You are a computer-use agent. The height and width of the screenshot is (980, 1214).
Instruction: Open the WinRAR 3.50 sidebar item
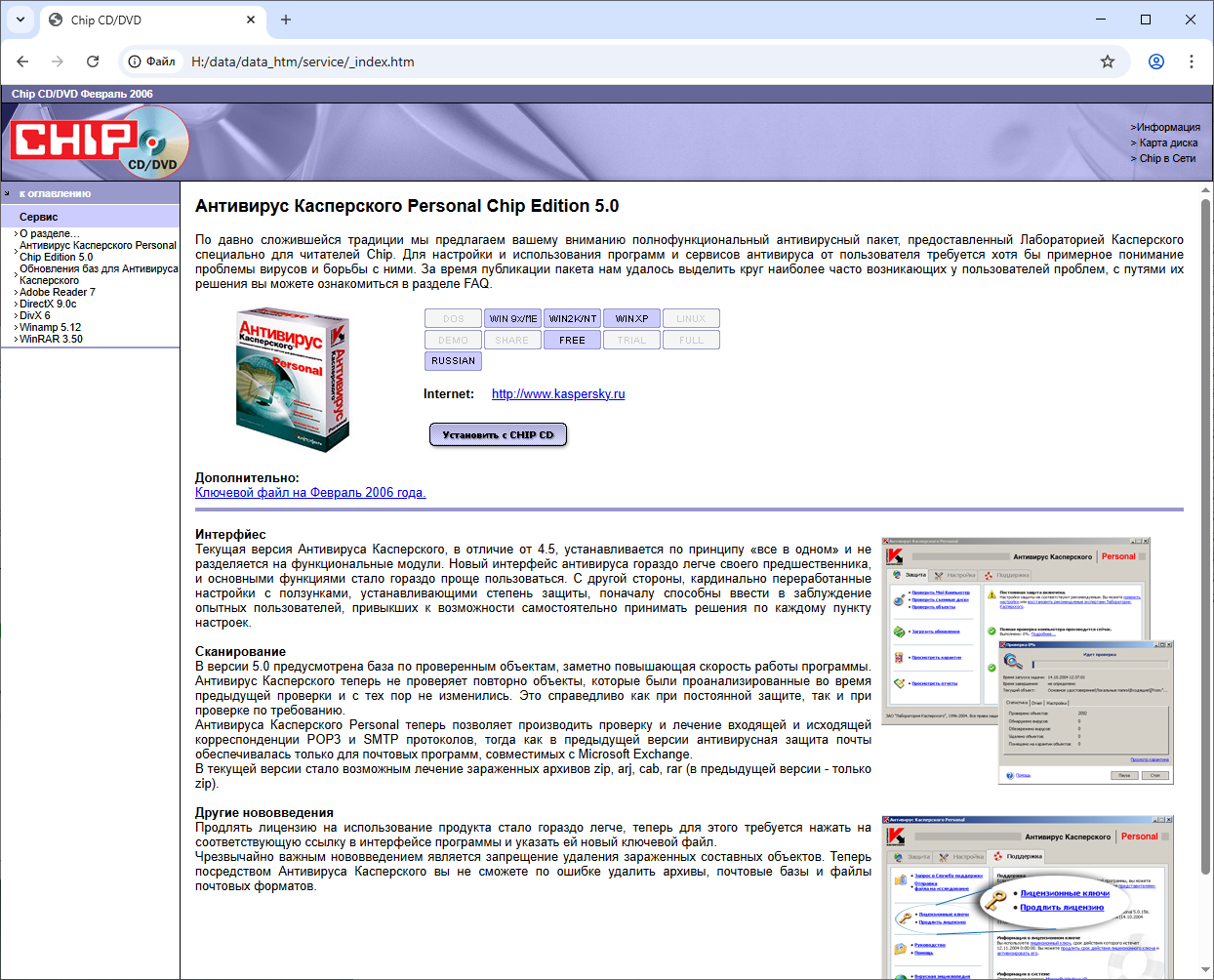point(51,339)
